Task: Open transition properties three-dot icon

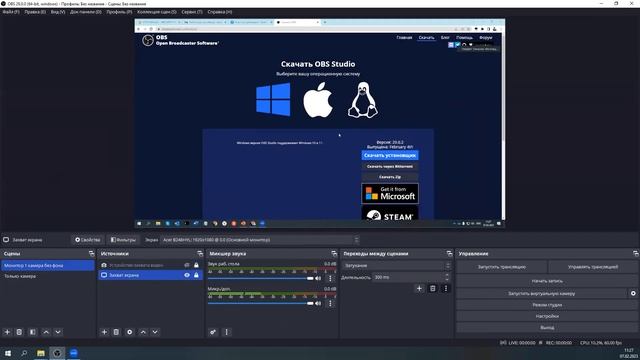Action: coord(446,289)
